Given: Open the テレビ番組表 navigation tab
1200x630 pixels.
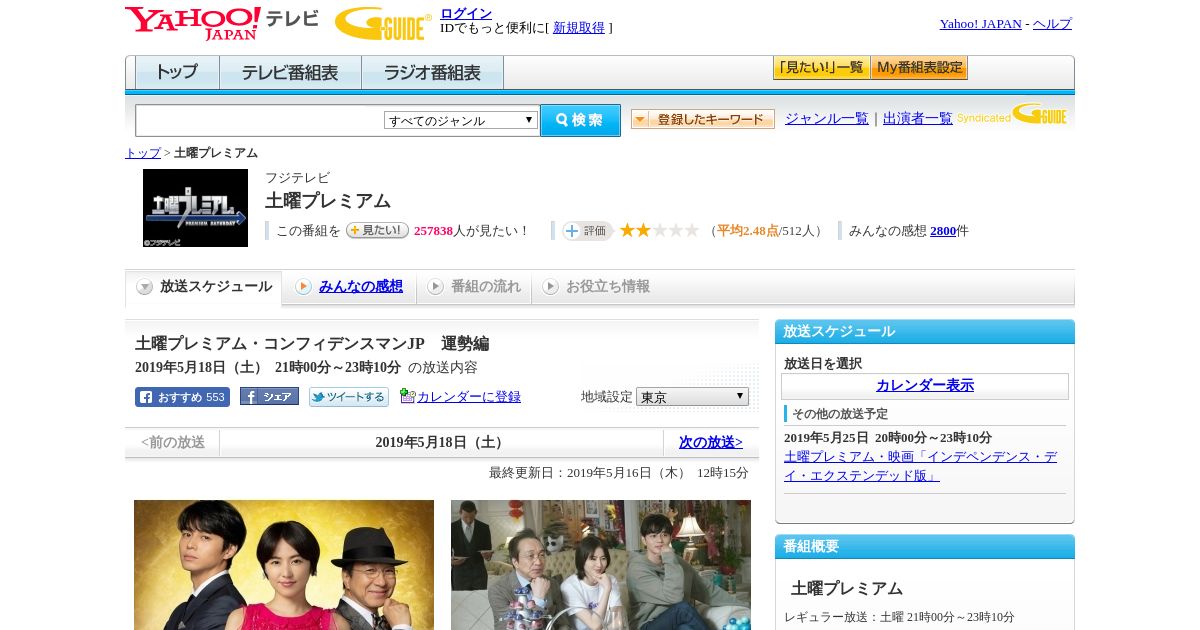Looking at the screenshot, I should pos(290,73).
